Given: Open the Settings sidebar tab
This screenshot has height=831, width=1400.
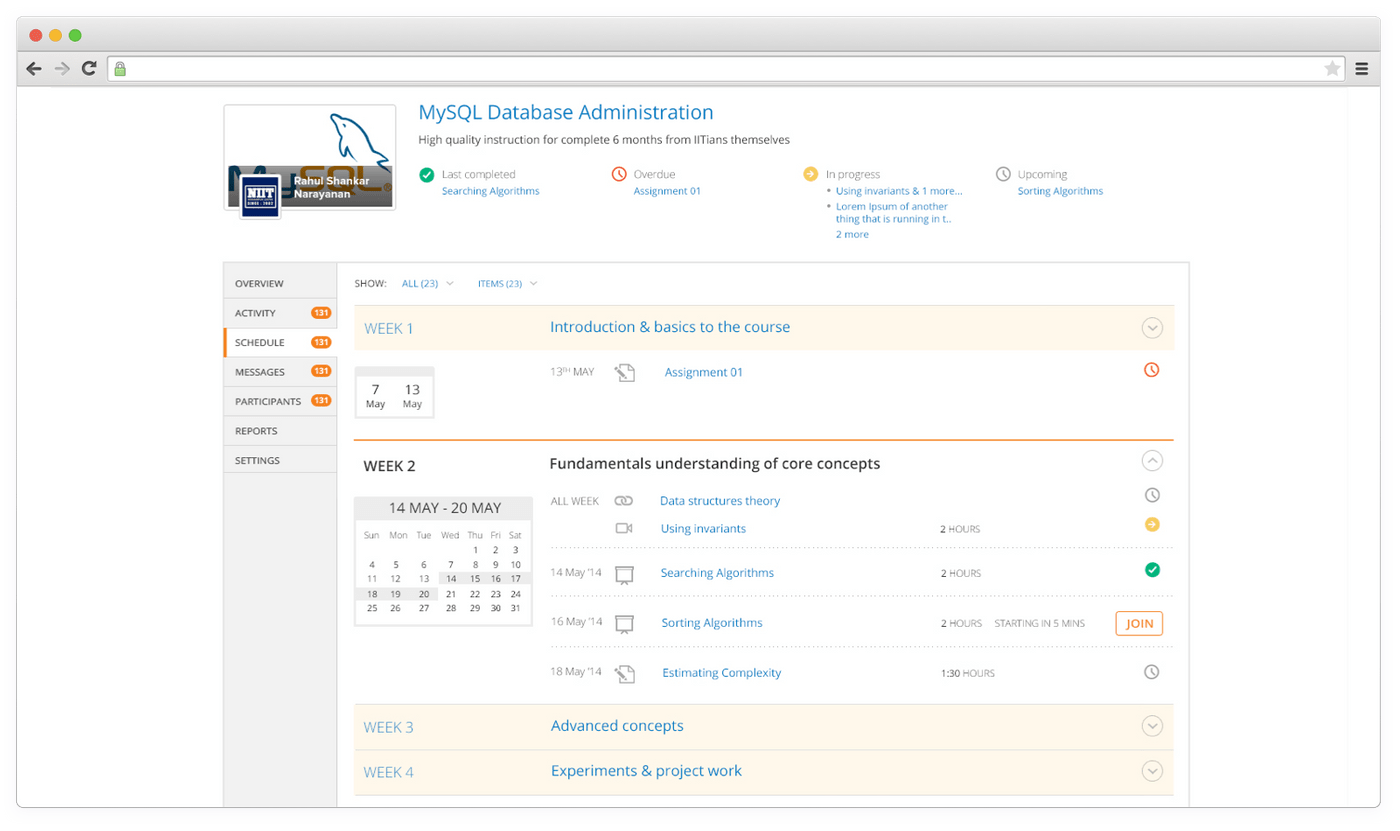Looking at the screenshot, I should 280,460.
